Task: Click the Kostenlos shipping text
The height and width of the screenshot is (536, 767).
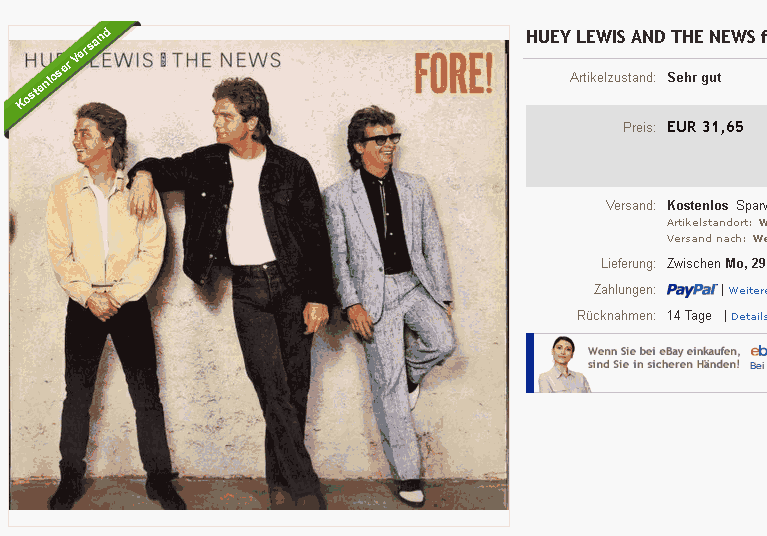Action: [698, 205]
